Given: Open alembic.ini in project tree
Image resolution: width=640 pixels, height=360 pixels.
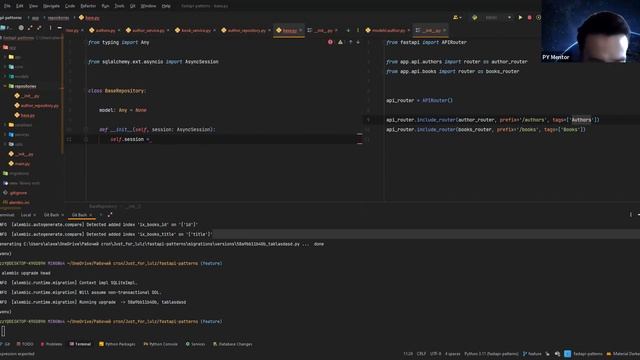Looking at the screenshot, I should pos(16,202).
